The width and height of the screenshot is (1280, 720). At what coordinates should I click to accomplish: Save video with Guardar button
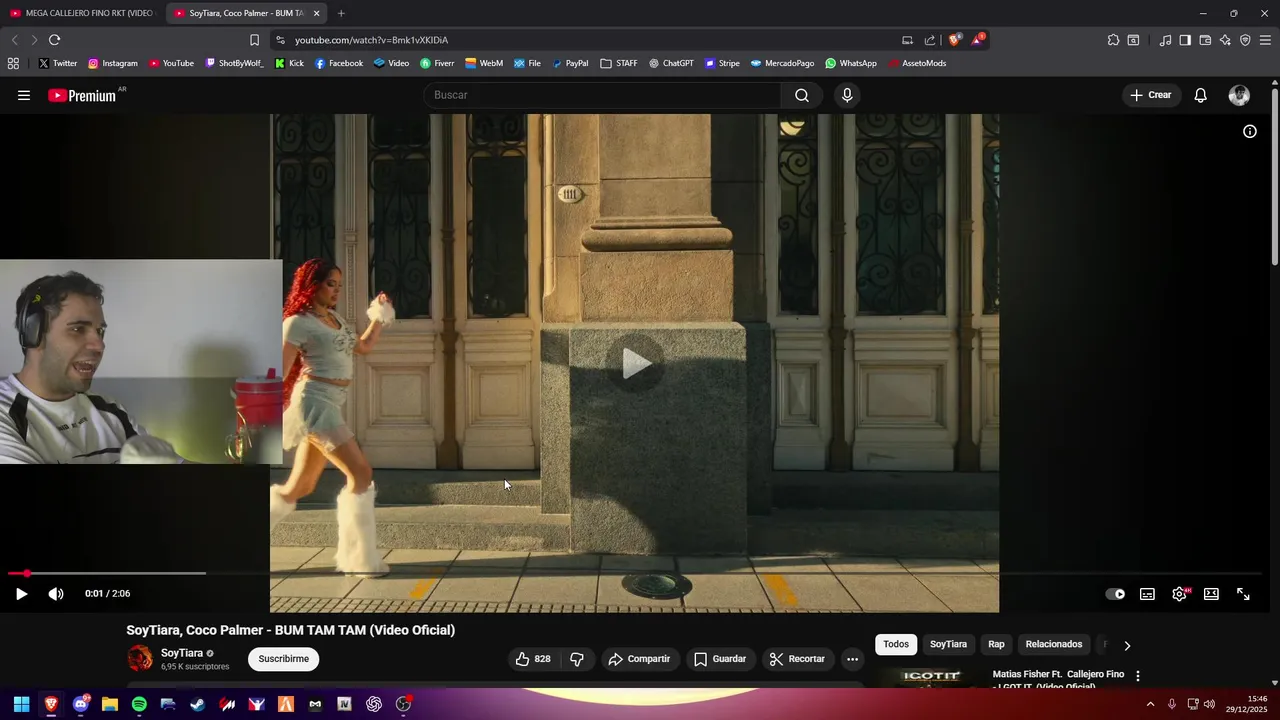[720, 659]
